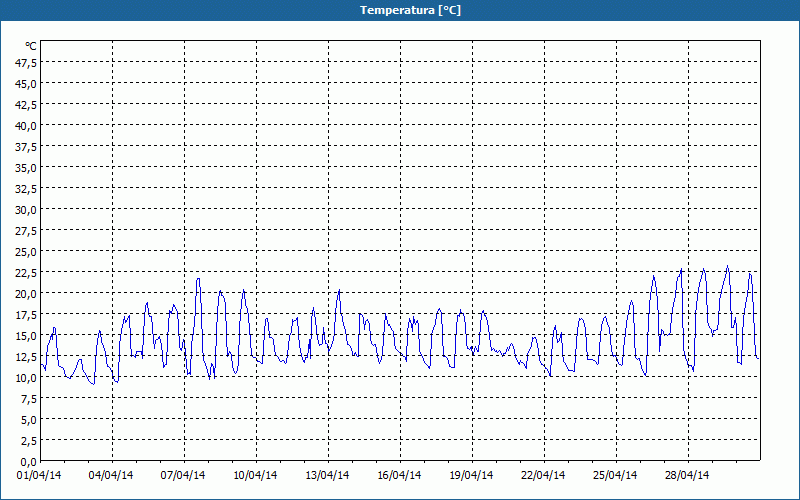Select the 19/04/14 date label
This screenshot has width=800, height=500.
point(471,476)
